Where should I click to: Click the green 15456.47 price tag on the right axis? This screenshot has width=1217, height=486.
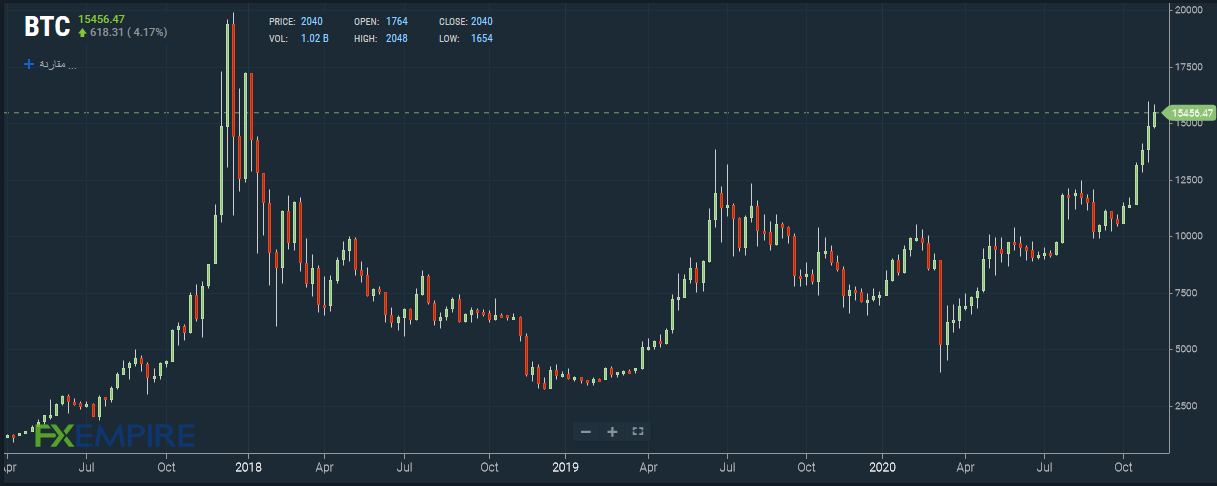point(1191,113)
